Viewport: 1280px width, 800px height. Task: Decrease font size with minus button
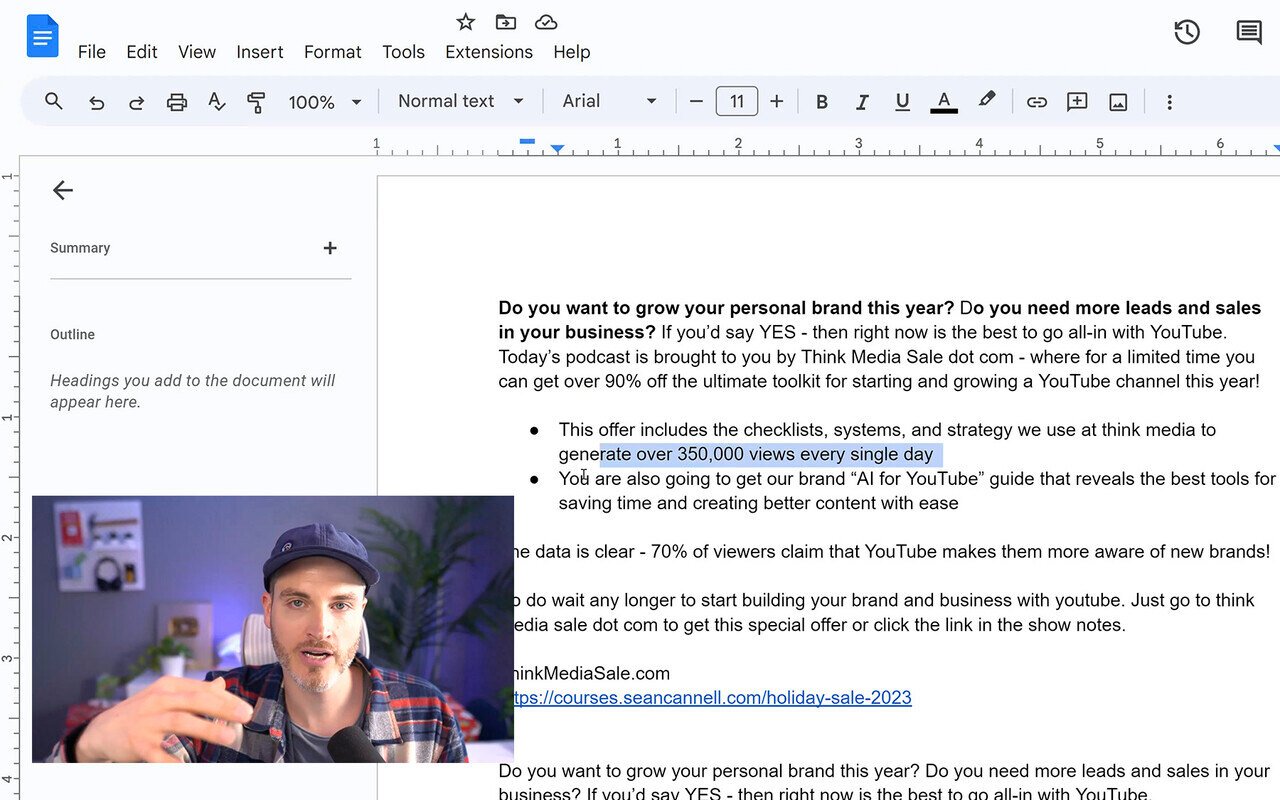(696, 101)
